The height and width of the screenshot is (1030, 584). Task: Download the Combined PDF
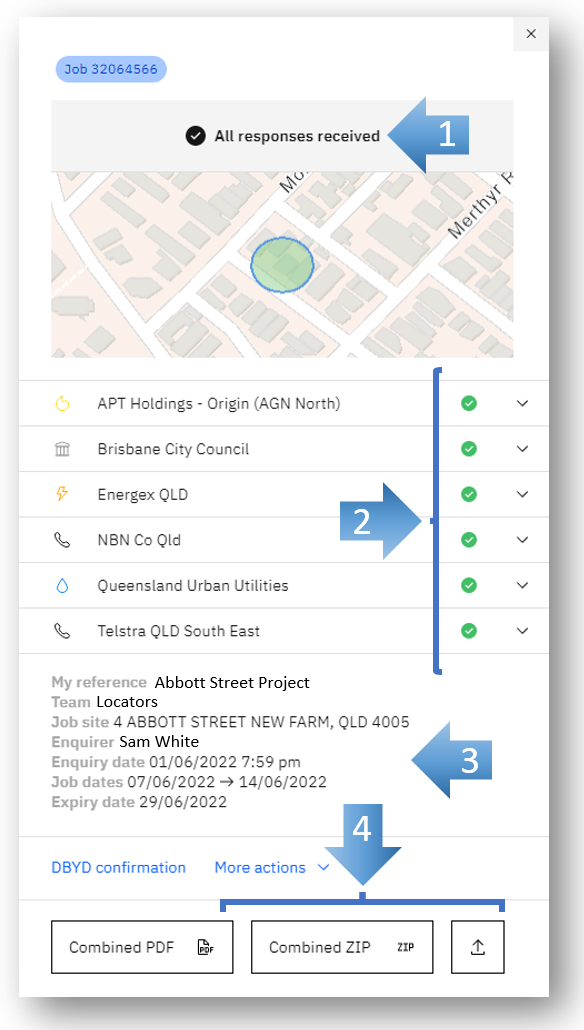(142, 947)
